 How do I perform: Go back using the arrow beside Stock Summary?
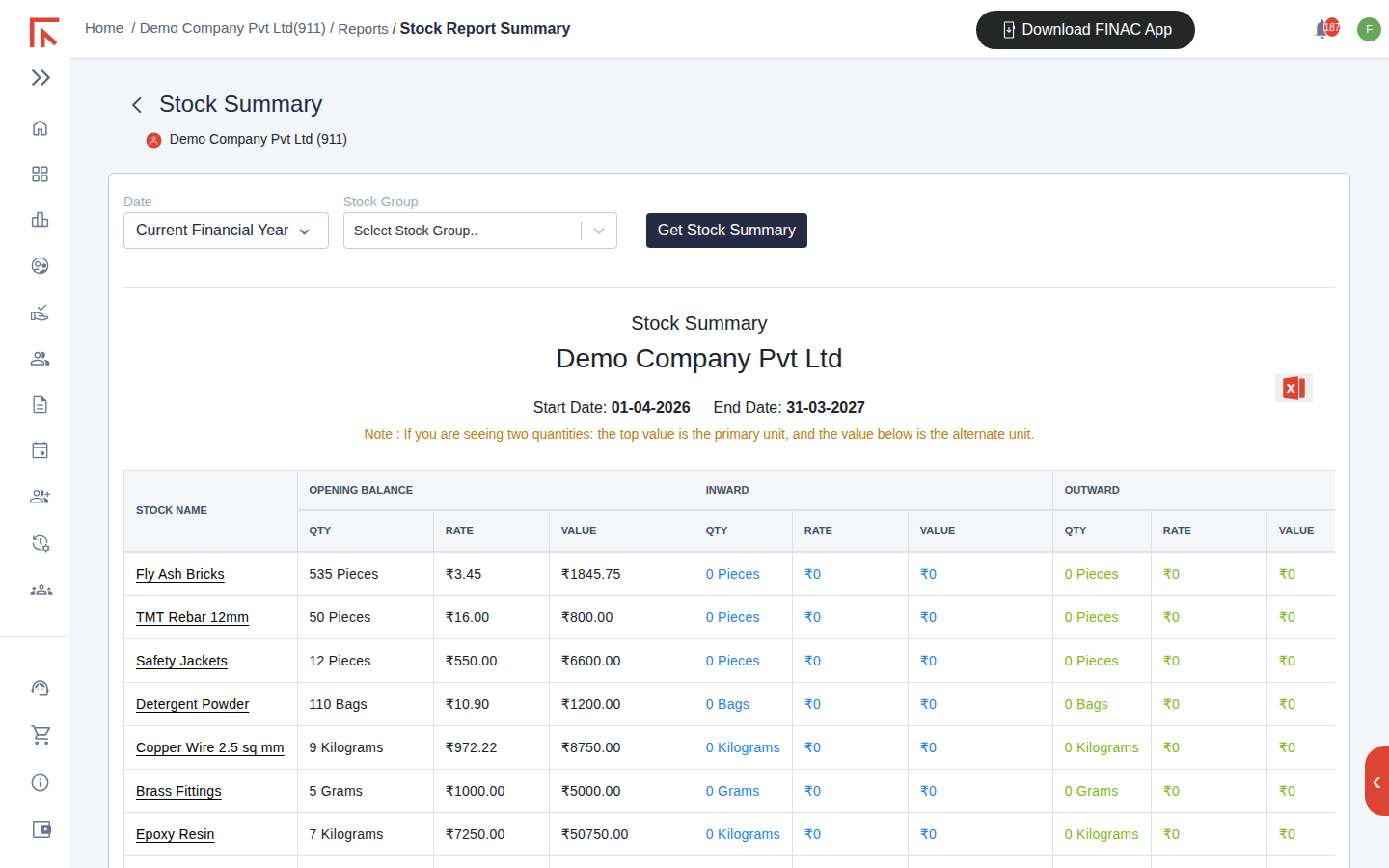click(137, 105)
